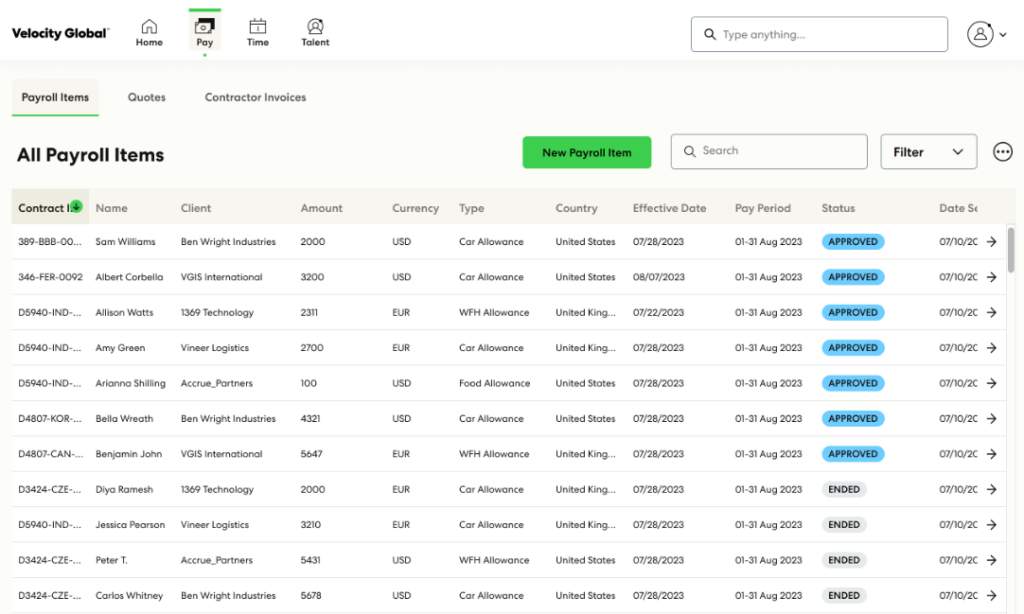The image size is (1024, 614).
Task: Click the name Sam Williams
Action: click(125, 242)
